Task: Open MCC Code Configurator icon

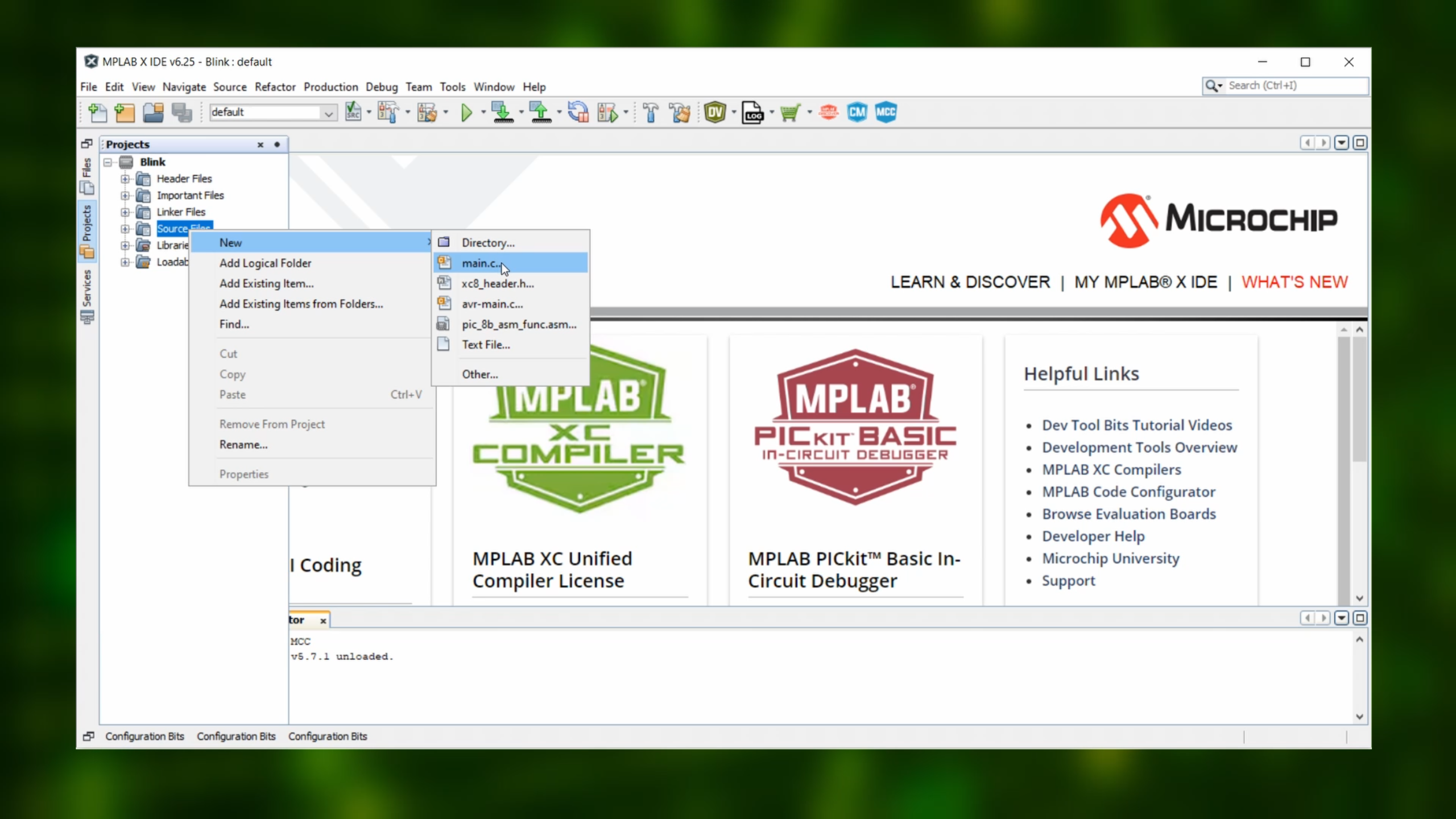Action: [886, 113]
